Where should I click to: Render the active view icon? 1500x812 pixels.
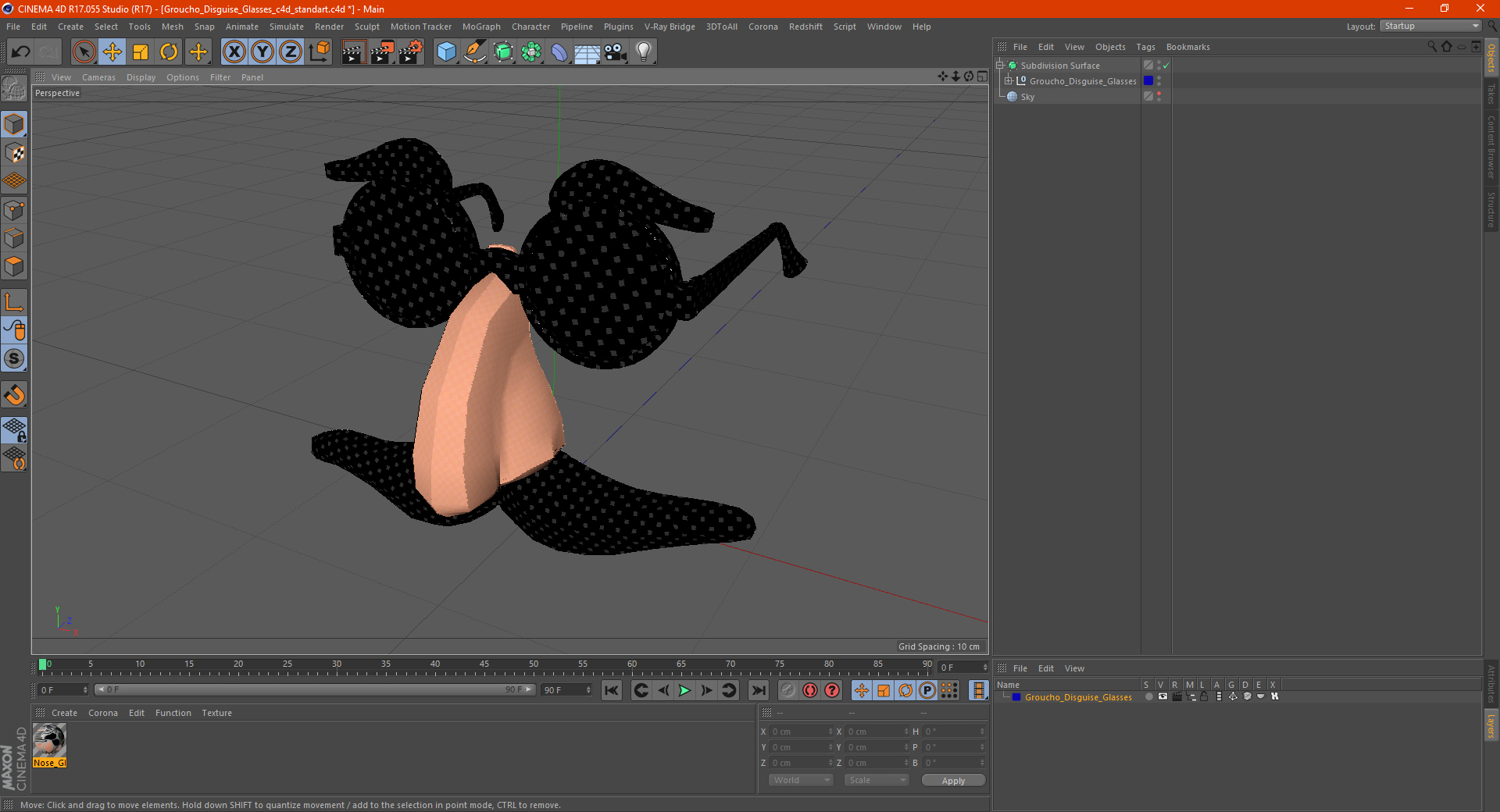353,52
